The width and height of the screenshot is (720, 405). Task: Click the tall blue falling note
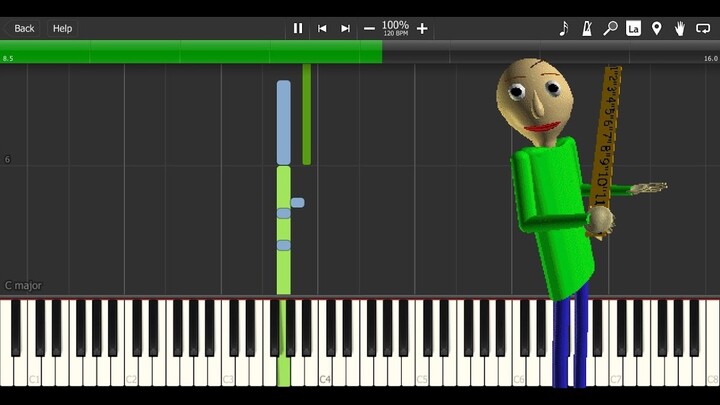pos(283,123)
